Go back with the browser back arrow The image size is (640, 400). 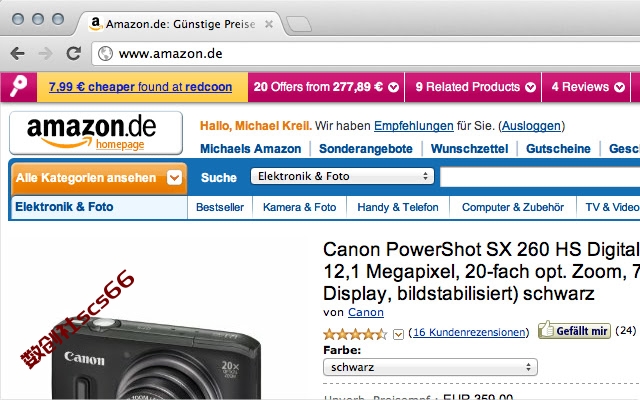click(x=18, y=53)
